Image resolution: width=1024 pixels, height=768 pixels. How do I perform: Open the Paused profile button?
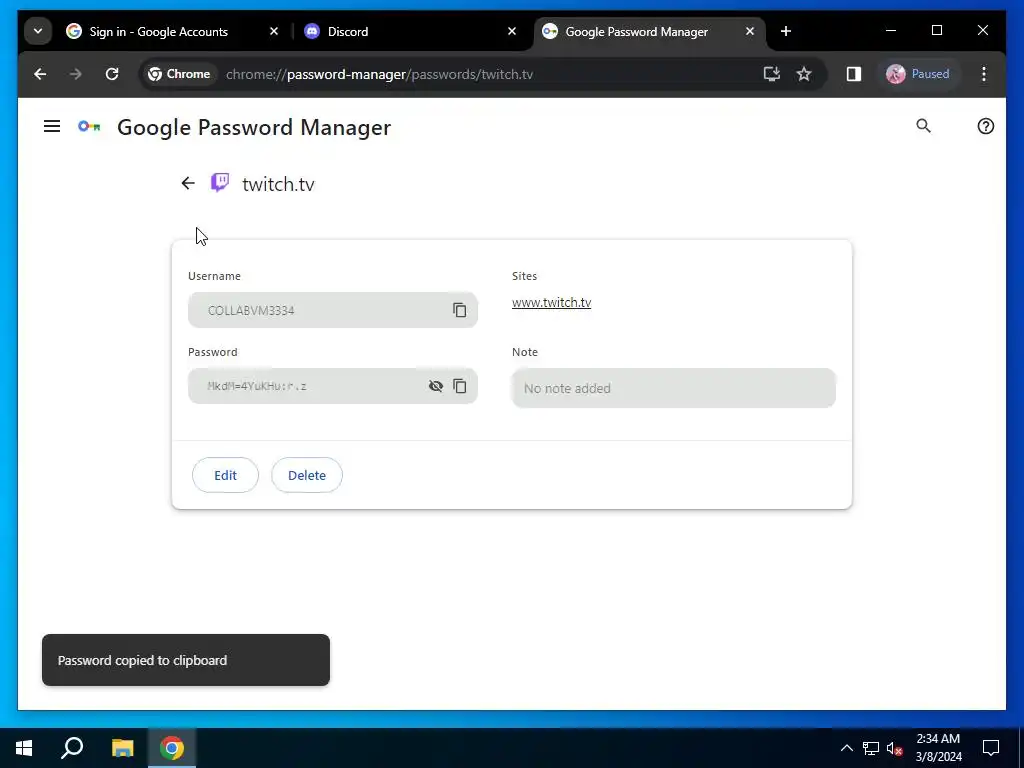(x=918, y=74)
